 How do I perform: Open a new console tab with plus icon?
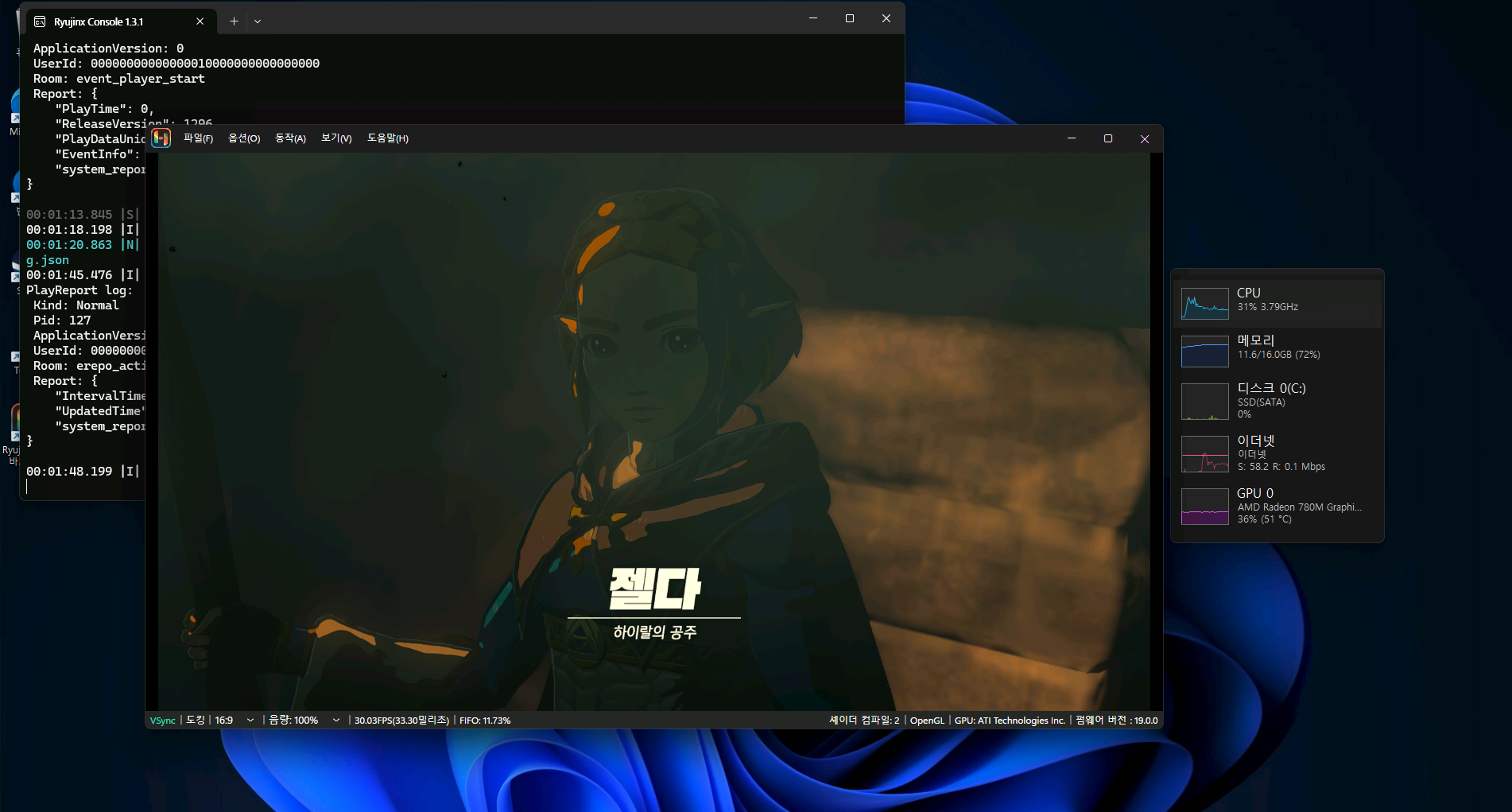(x=234, y=21)
